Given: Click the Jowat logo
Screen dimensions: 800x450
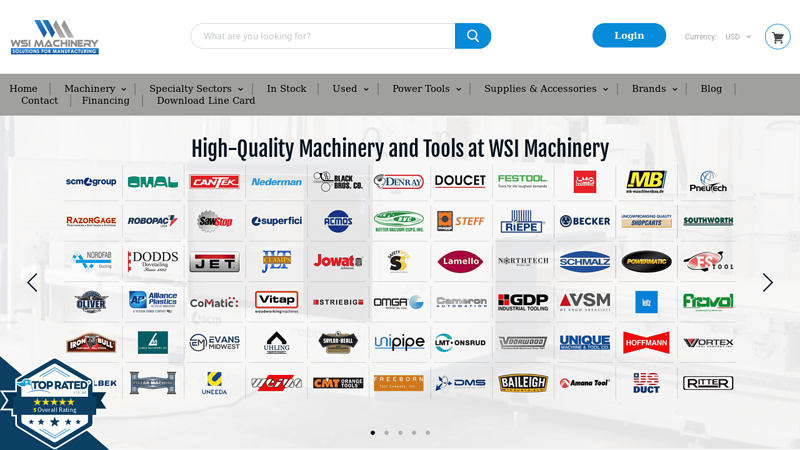Looking at the screenshot, I should tap(338, 261).
